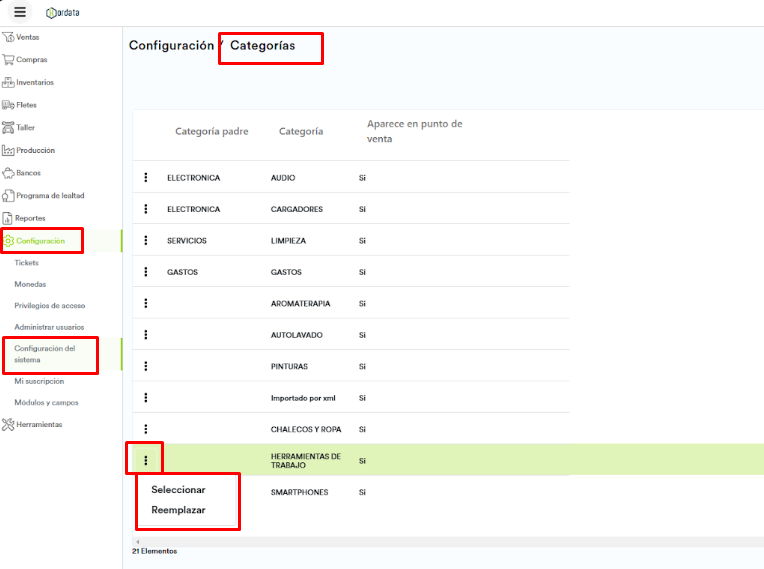Expand options menu for AUDIO row
Screen dimensions: 764x569
click(x=146, y=178)
